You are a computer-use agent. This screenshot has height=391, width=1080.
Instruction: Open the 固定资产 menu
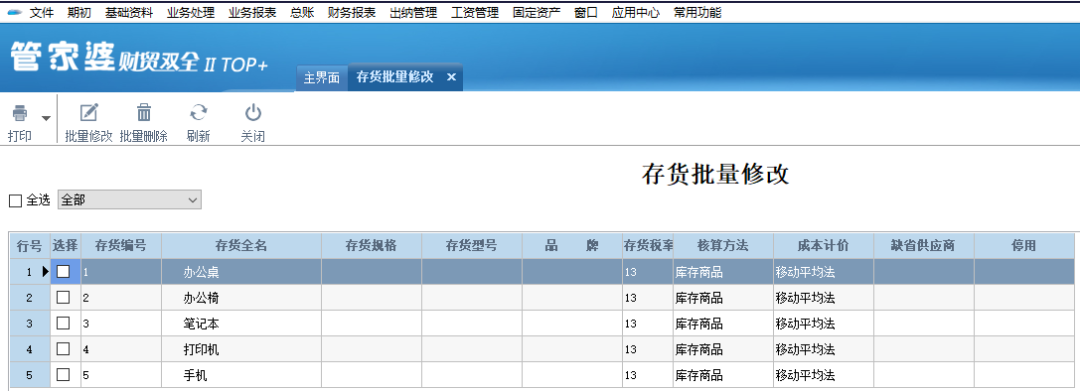(537, 12)
